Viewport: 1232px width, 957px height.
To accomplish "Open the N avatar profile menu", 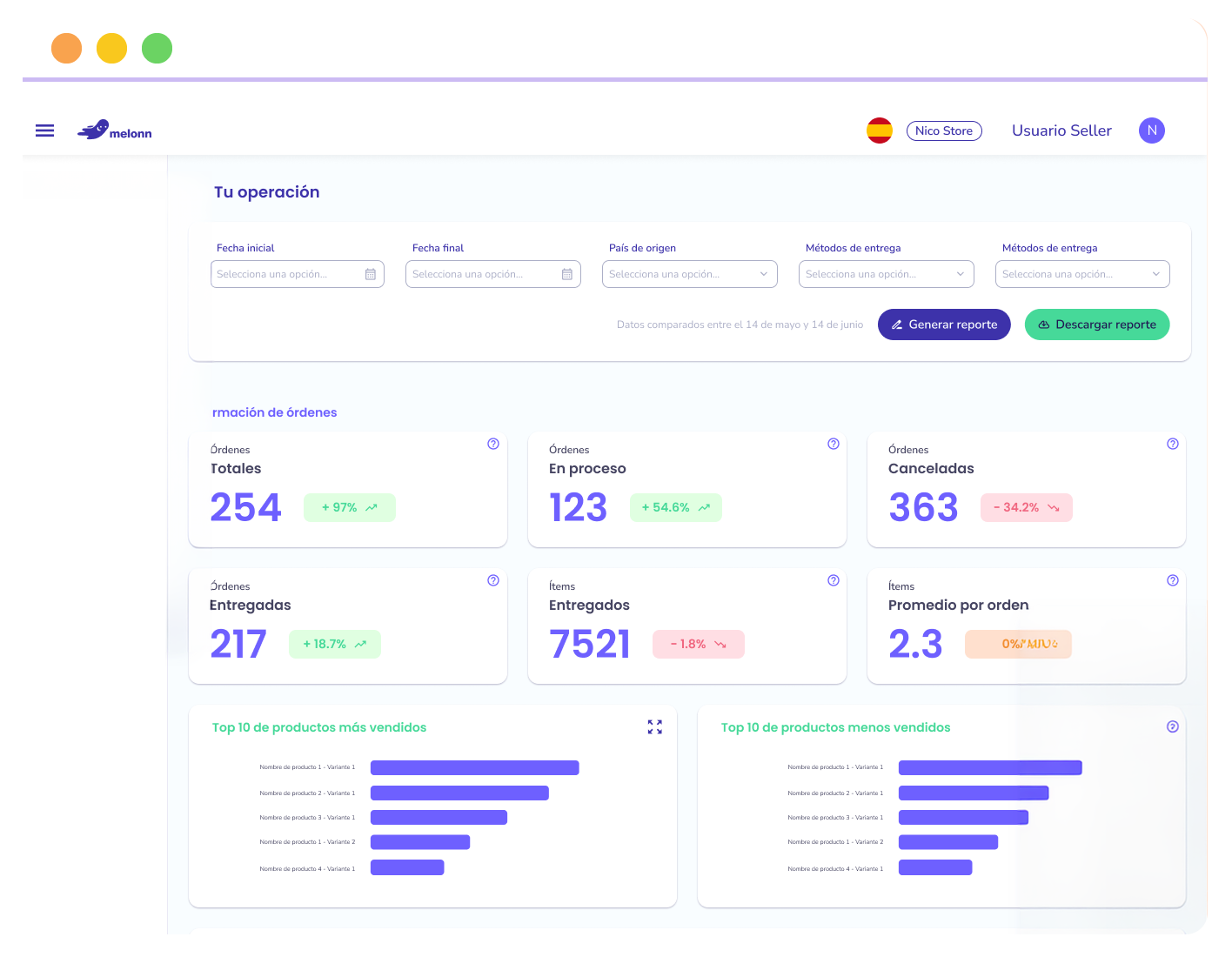I will [x=1151, y=130].
